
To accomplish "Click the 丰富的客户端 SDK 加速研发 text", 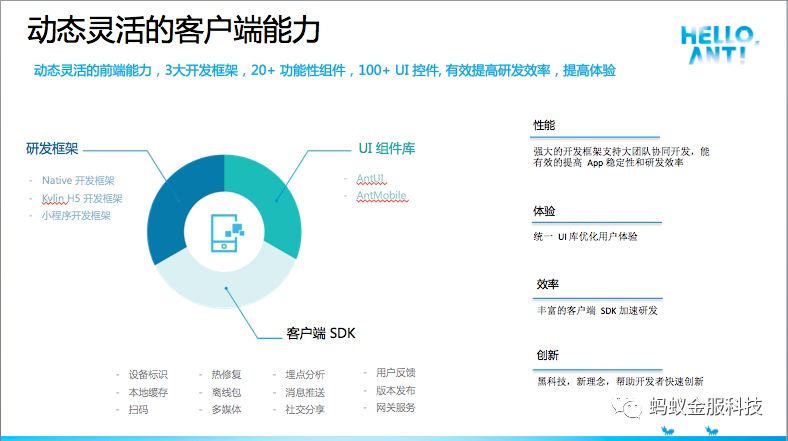I will [x=597, y=310].
